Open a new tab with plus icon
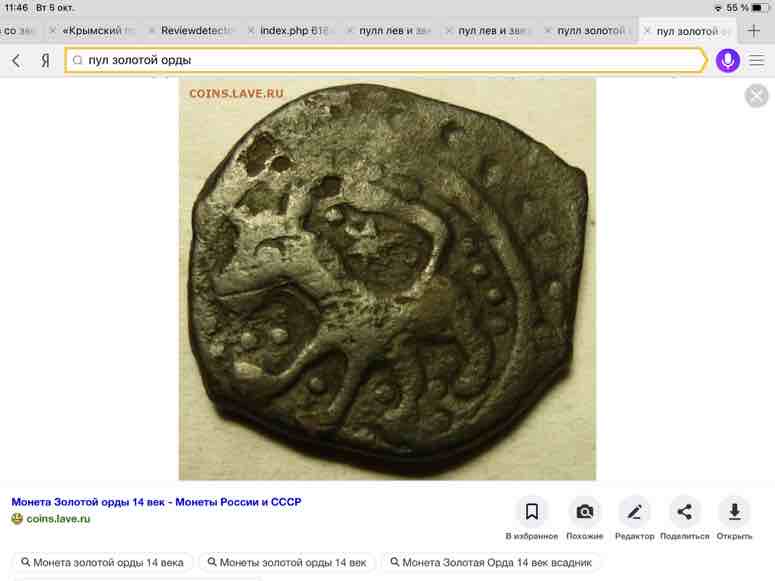The height and width of the screenshot is (581, 775). 754,30
